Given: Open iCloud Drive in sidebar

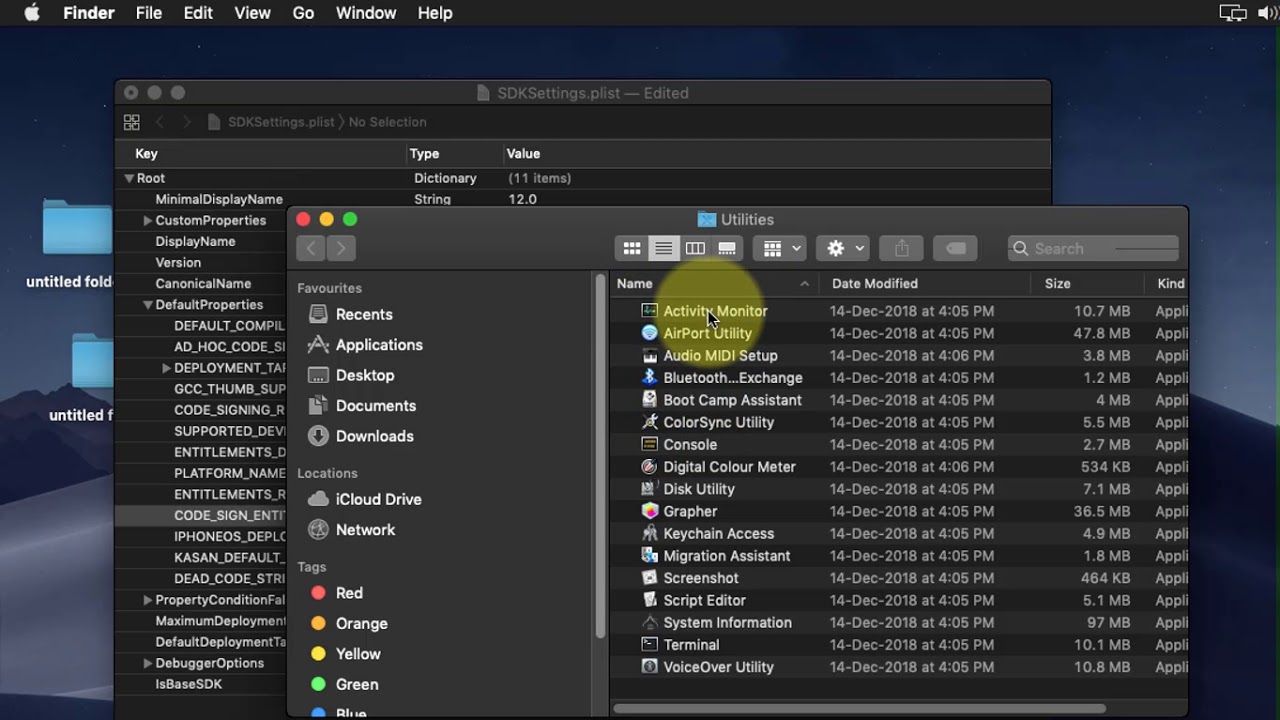Looking at the screenshot, I should pos(364,499).
